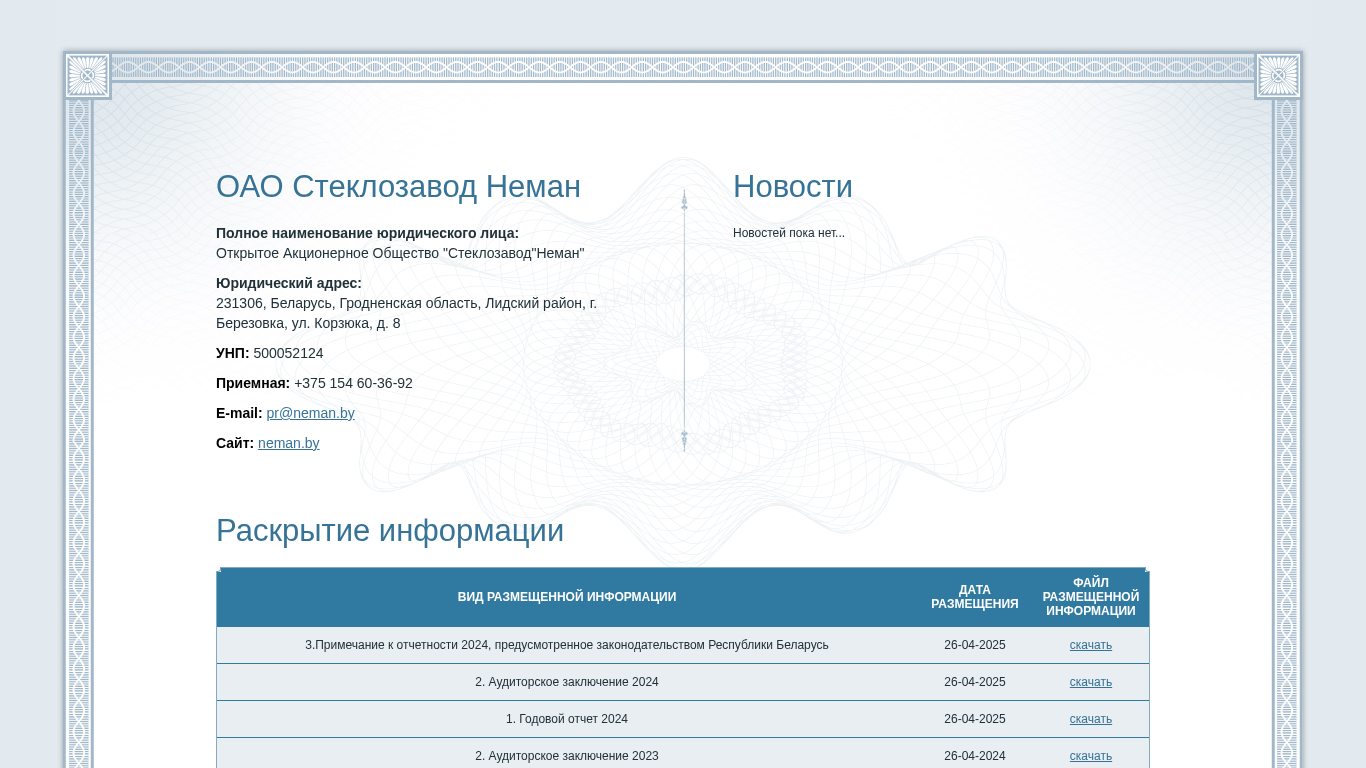
Task: Click the Годовой отчет 2024 row title
Action: [x=567, y=719]
